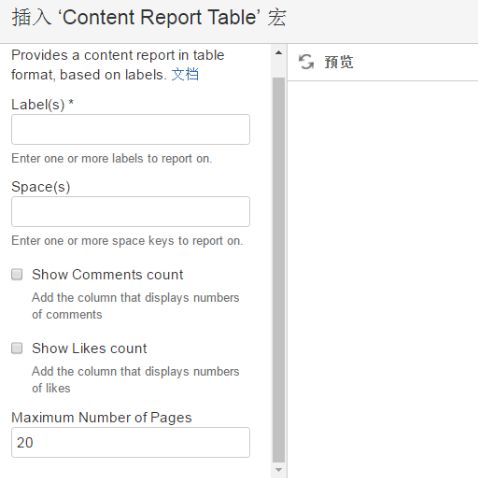Open the 文档 documentation link
Viewport: 487px width, 478px height.
point(185,74)
